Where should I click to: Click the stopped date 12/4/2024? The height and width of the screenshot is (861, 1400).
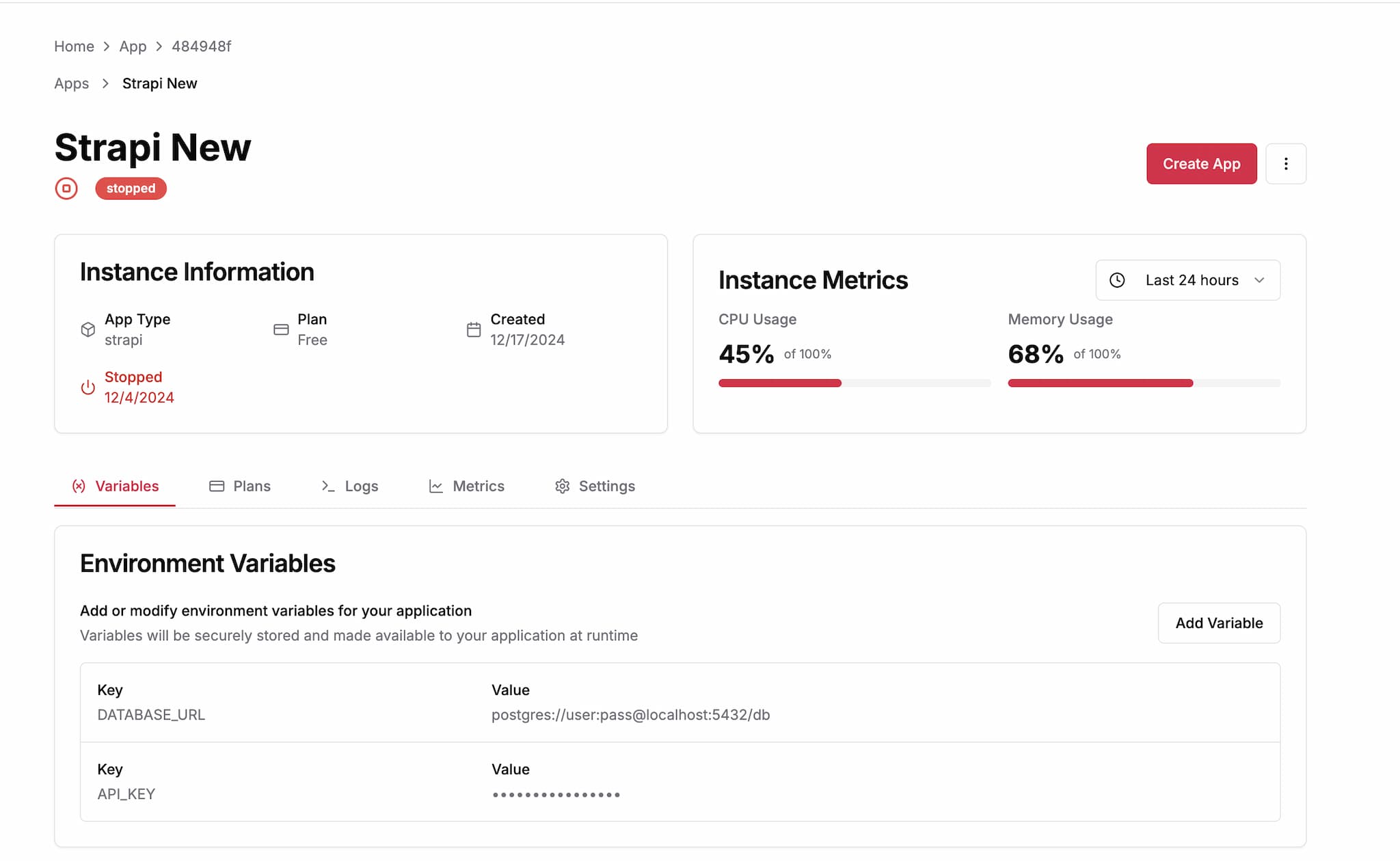pos(139,398)
